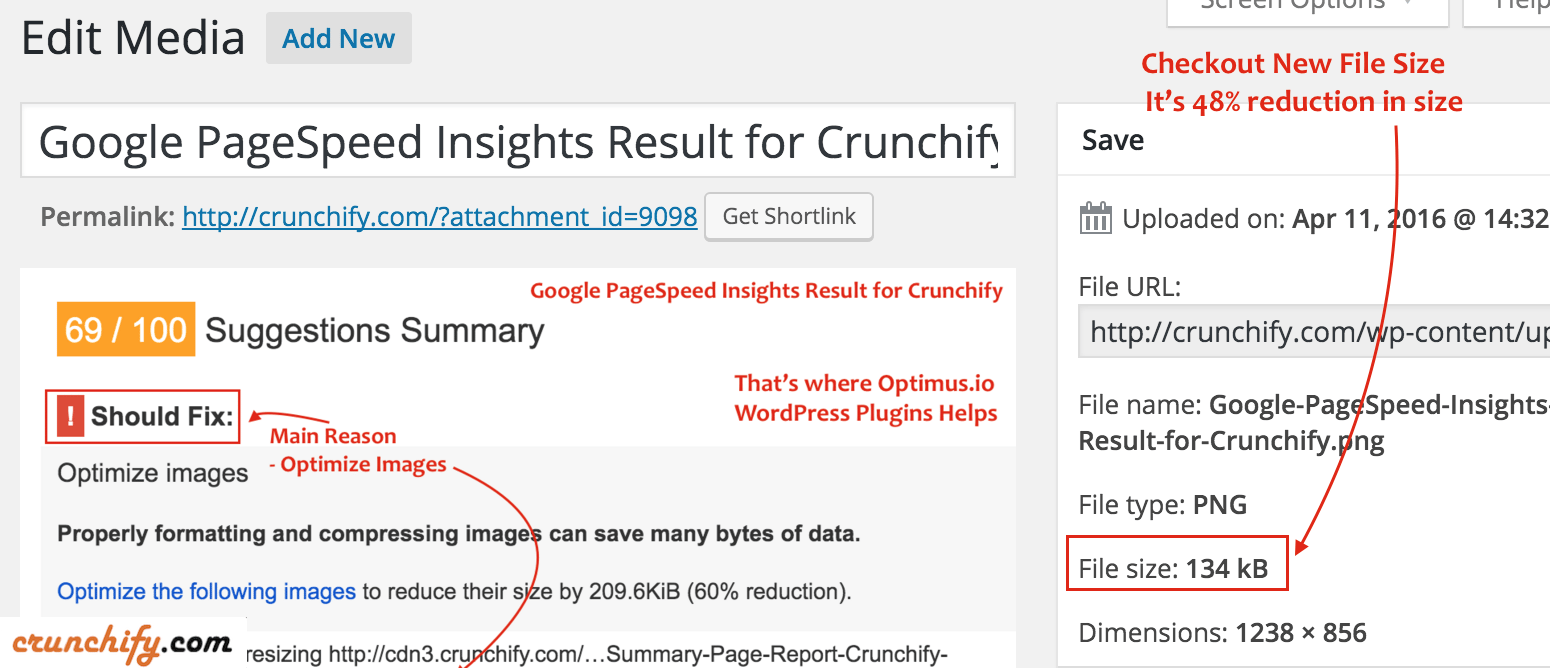The height and width of the screenshot is (668, 1550).
Task: Open the Help tab at top right
Action: (1507, 8)
